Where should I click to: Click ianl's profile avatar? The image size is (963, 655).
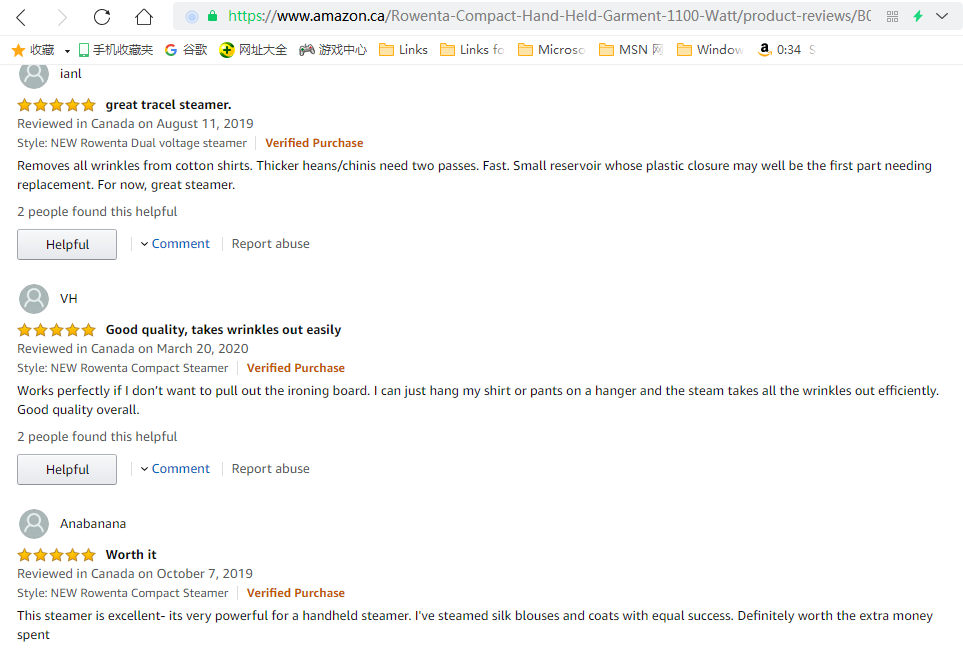point(34,74)
